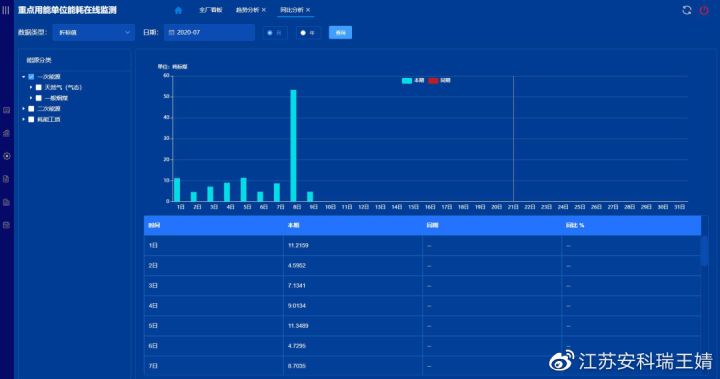The width and height of the screenshot is (720, 379).
Task: Switch to the 趋势分析 tab
Action: coord(247,10)
